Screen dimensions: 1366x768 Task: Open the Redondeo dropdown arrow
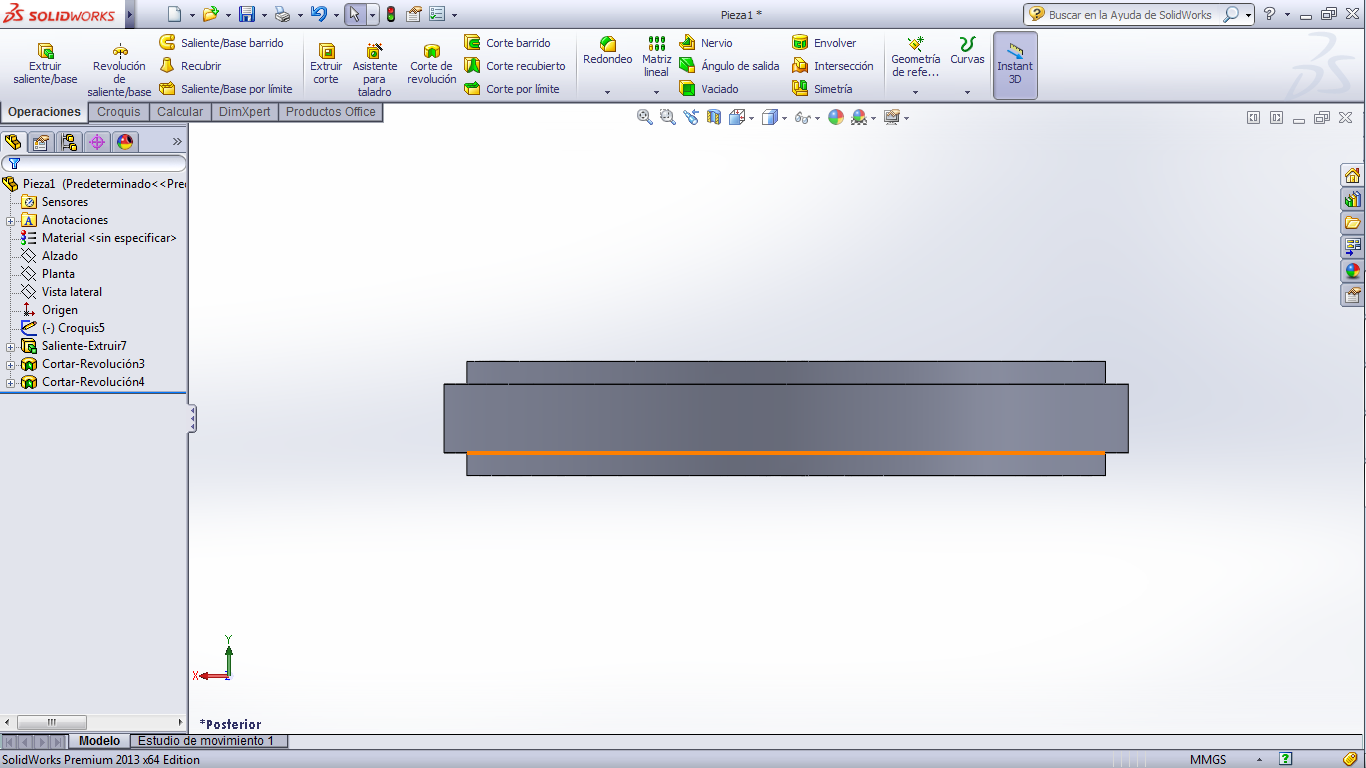click(x=607, y=92)
